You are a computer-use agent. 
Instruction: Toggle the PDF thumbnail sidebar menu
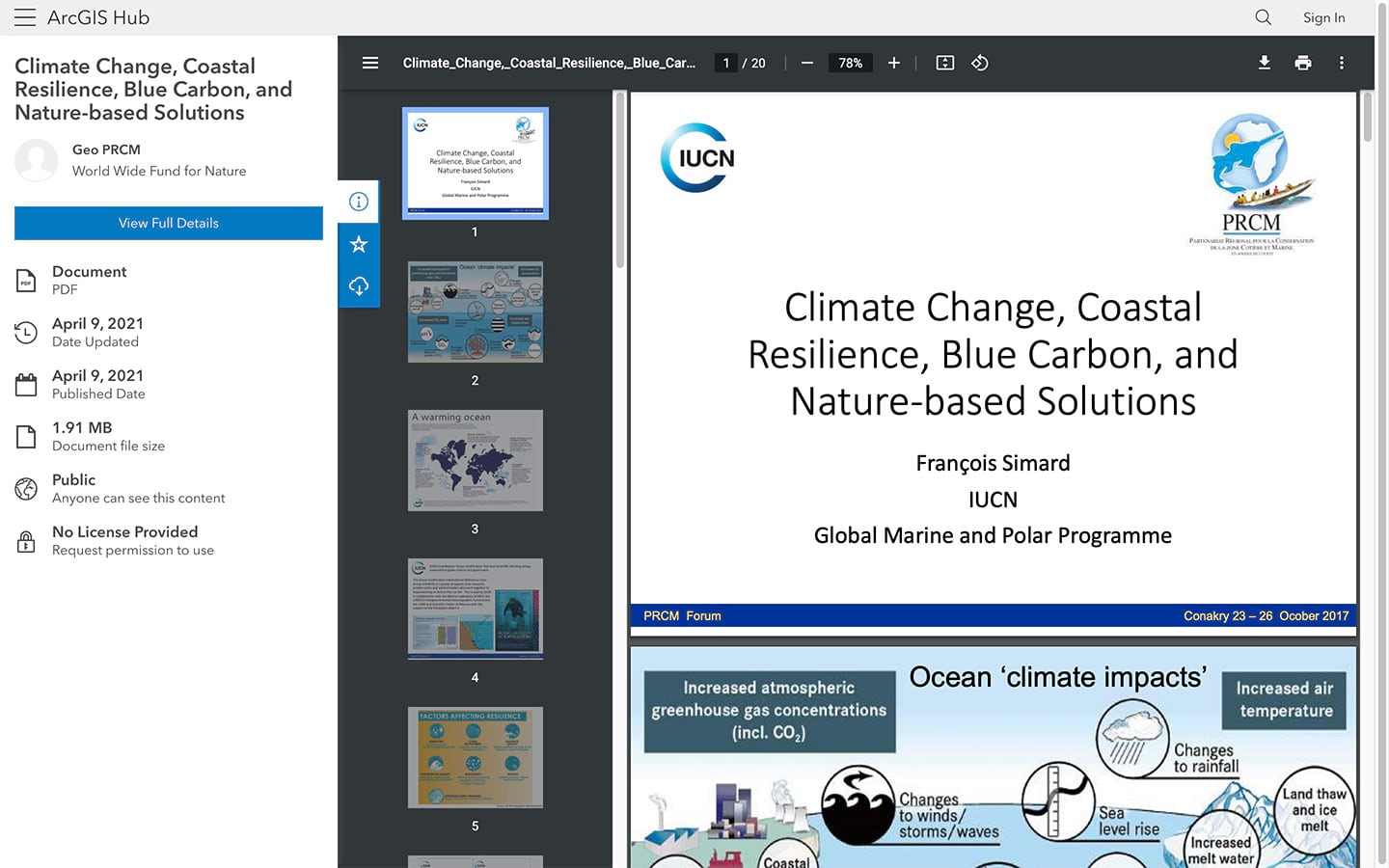tap(369, 63)
